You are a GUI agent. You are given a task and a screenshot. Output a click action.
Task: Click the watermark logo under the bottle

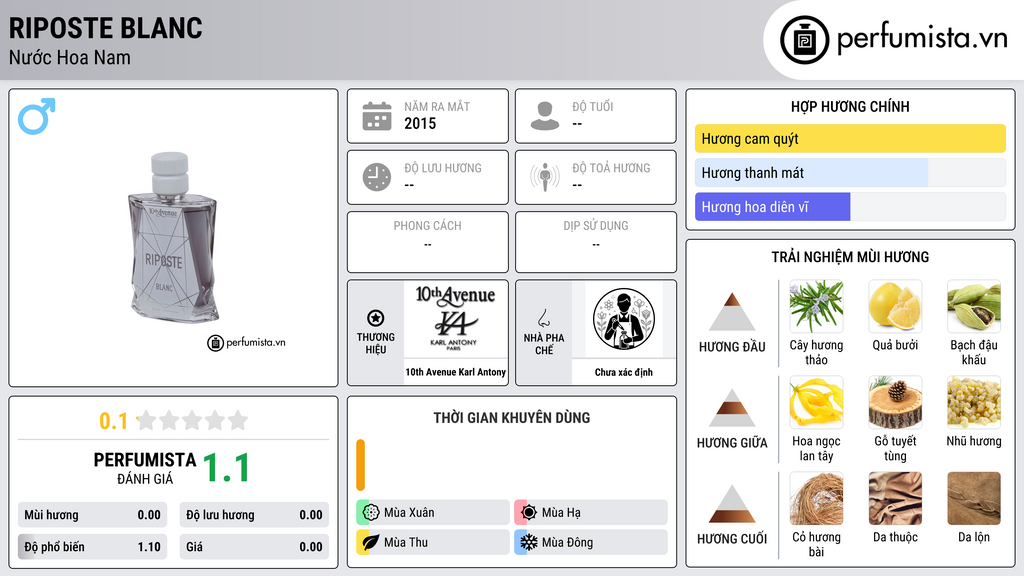tap(246, 342)
